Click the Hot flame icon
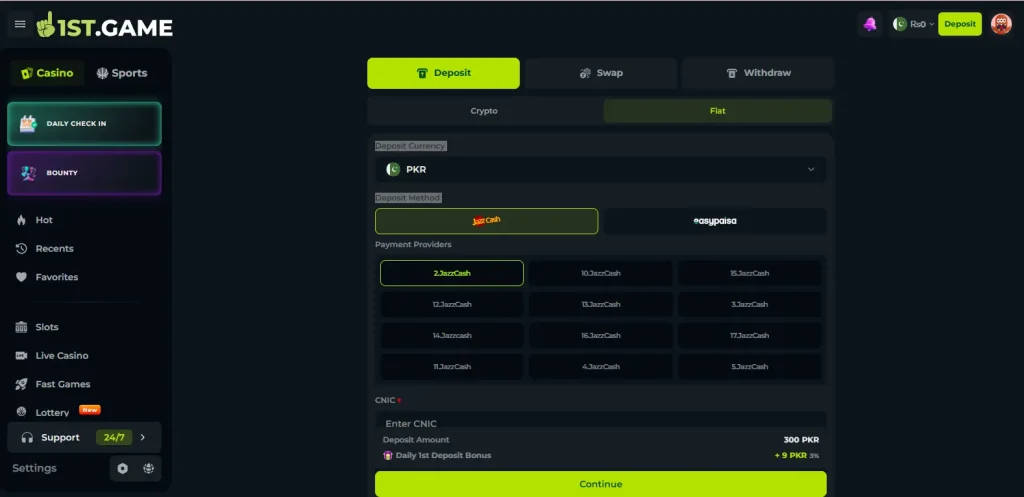 (x=22, y=220)
